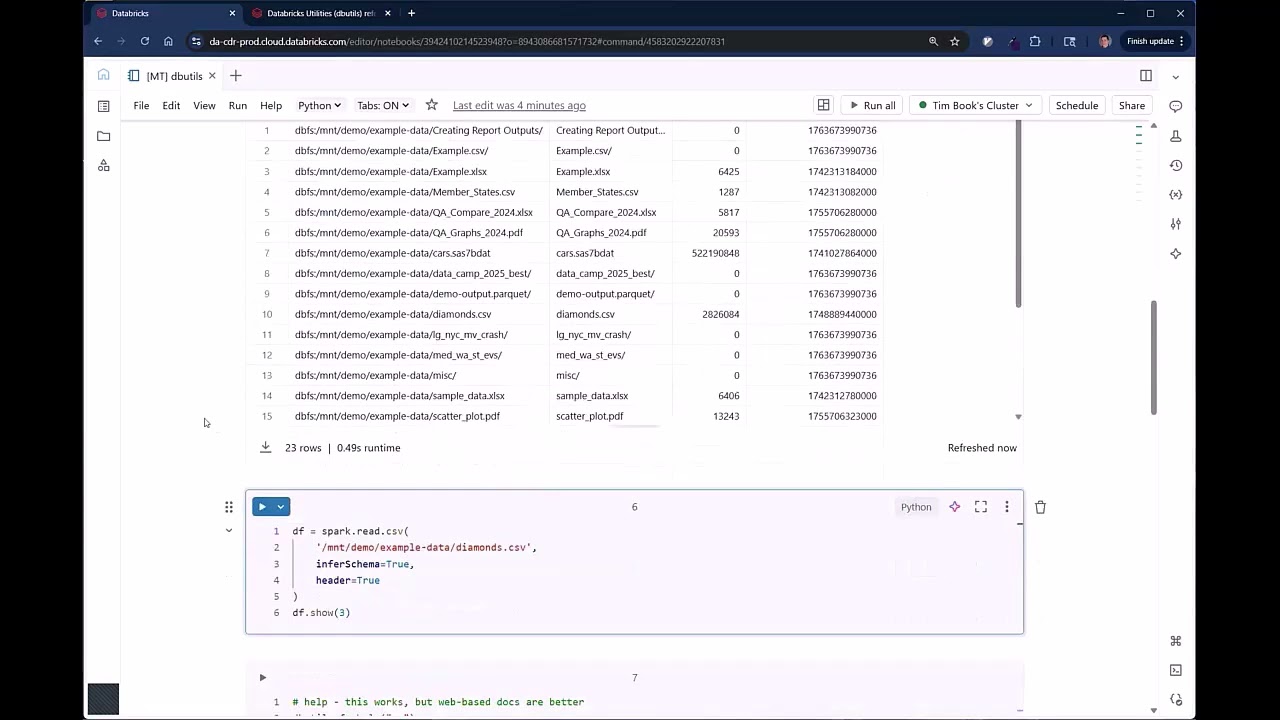Expand the header chevron at top right

[1176, 76]
